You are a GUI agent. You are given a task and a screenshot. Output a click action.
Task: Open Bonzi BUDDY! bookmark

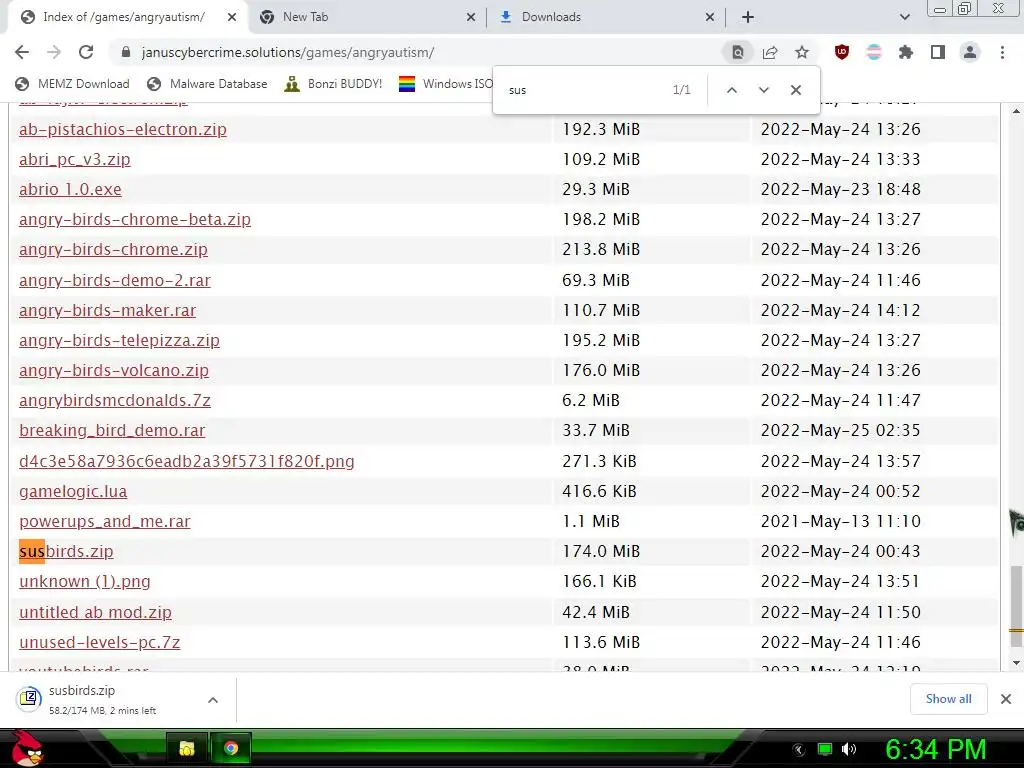[333, 84]
